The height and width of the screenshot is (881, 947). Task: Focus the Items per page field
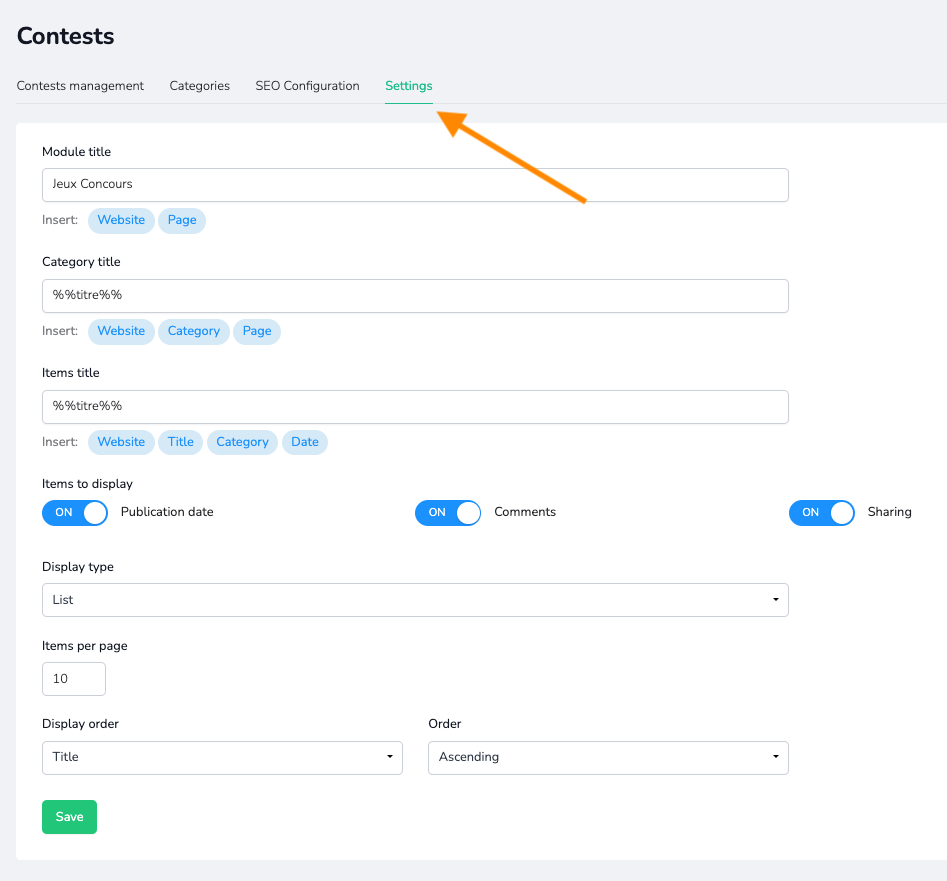[74, 679]
